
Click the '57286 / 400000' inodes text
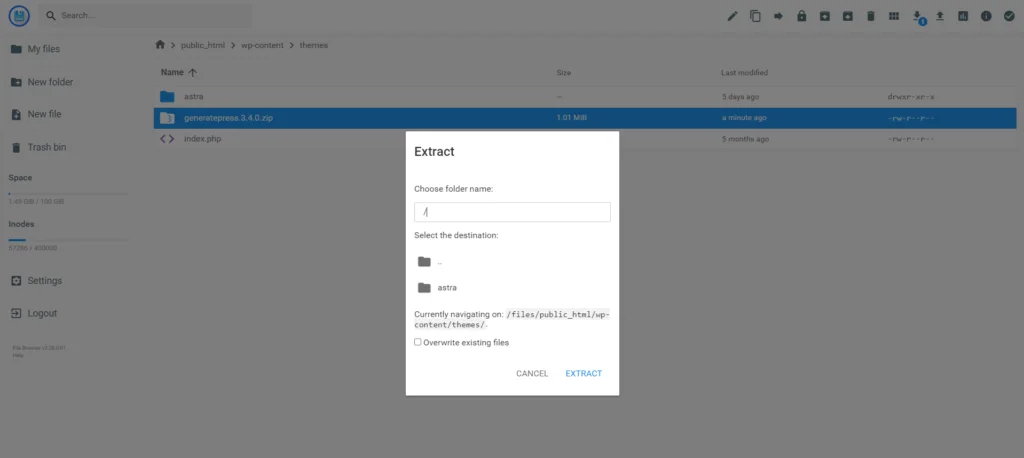point(33,248)
